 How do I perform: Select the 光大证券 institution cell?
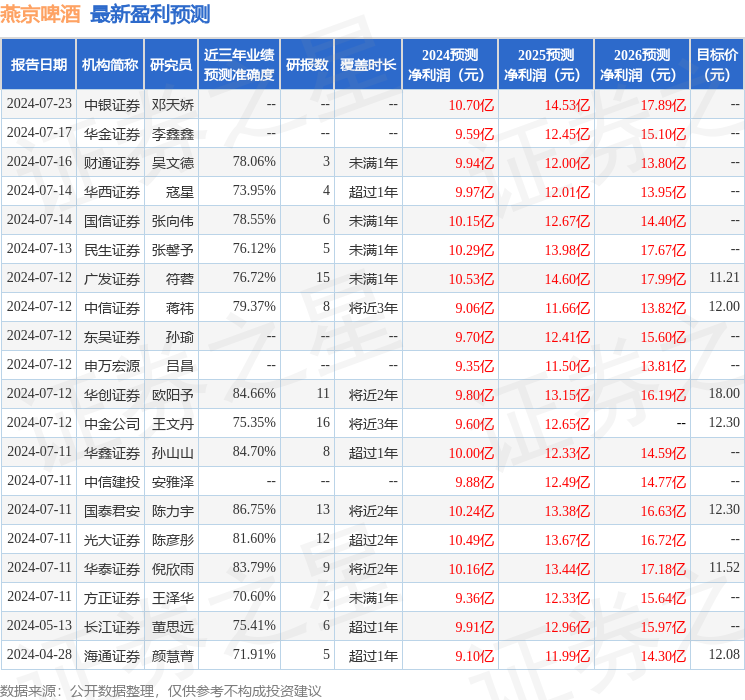[x=112, y=539]
